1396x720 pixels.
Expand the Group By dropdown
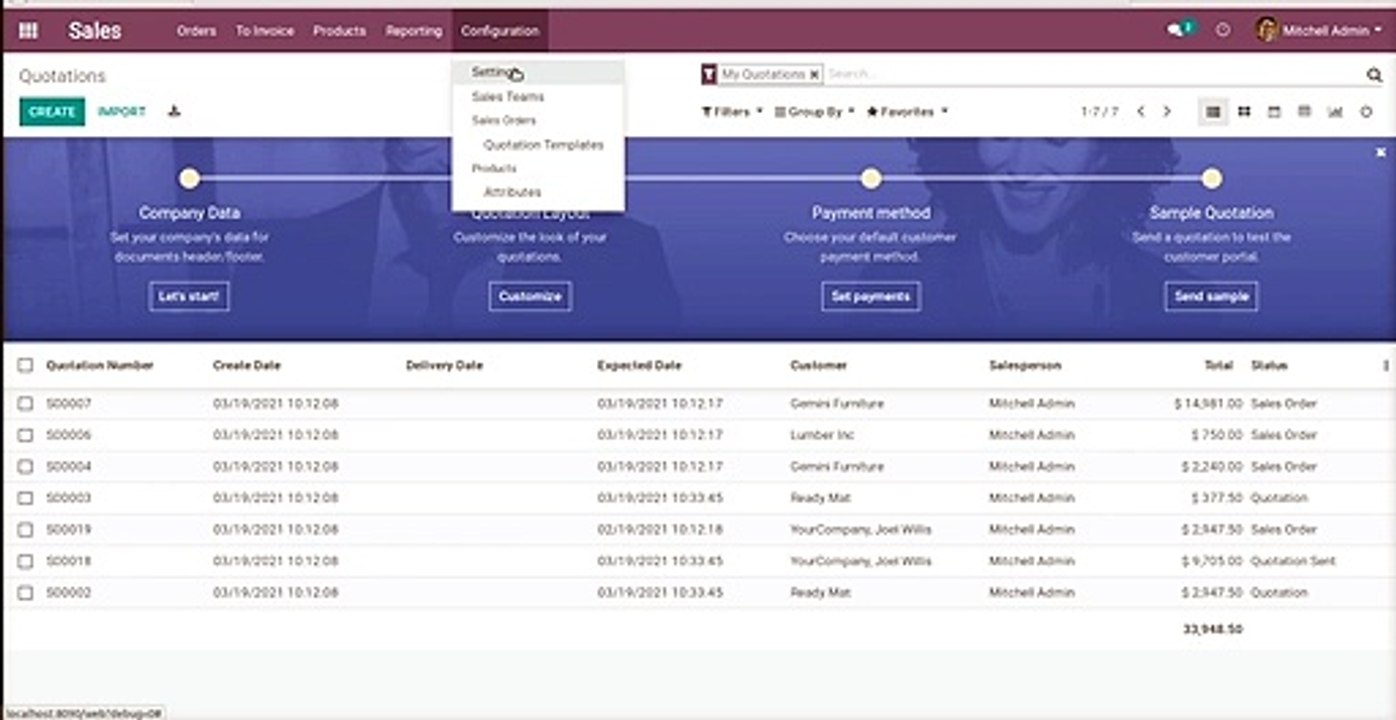815,112
